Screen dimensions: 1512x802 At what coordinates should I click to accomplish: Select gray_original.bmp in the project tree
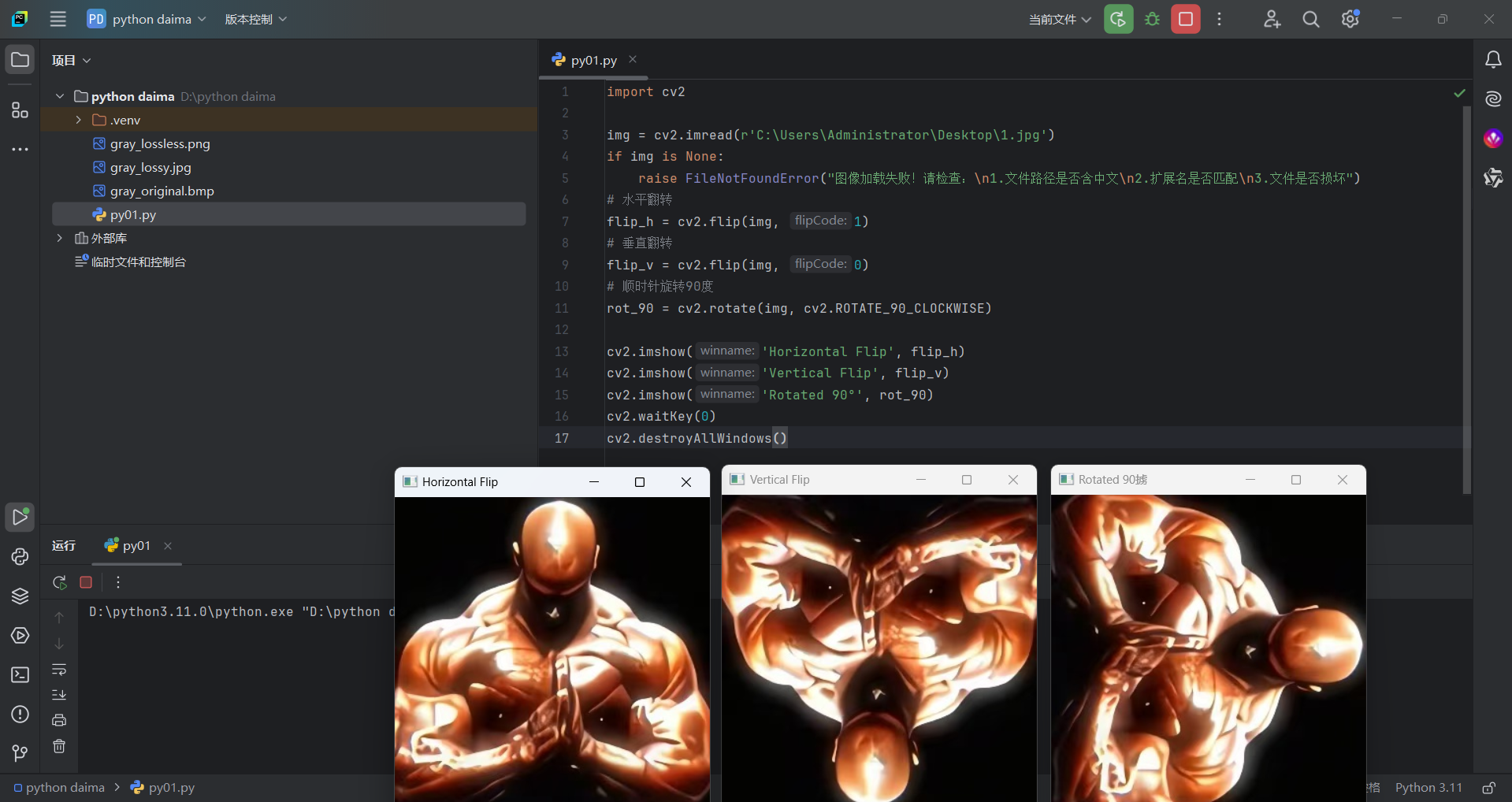[x=162, y=191]
